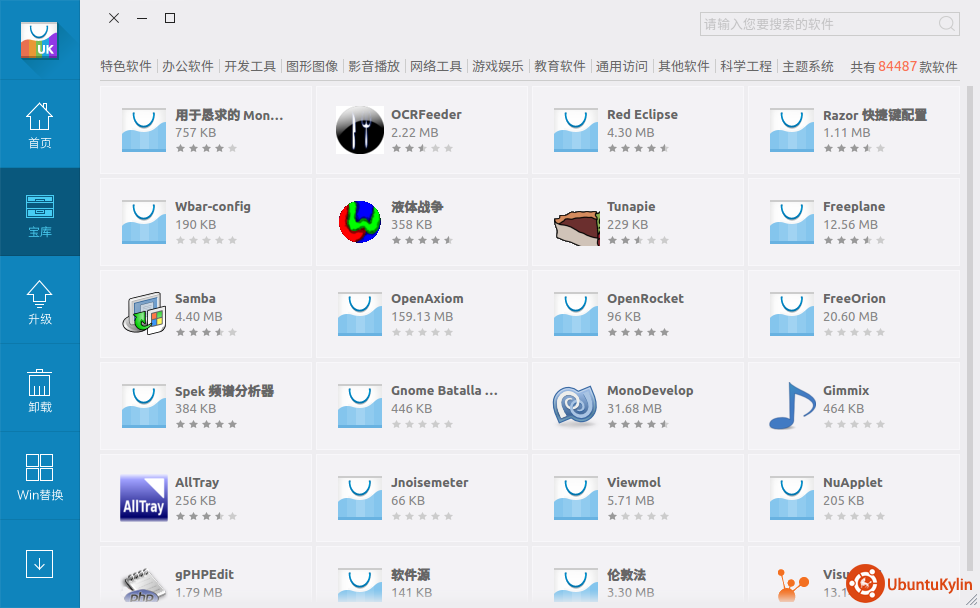Switch to the 图形图像 category
Viewport: 980px width, 608px height.
point(312,66)
